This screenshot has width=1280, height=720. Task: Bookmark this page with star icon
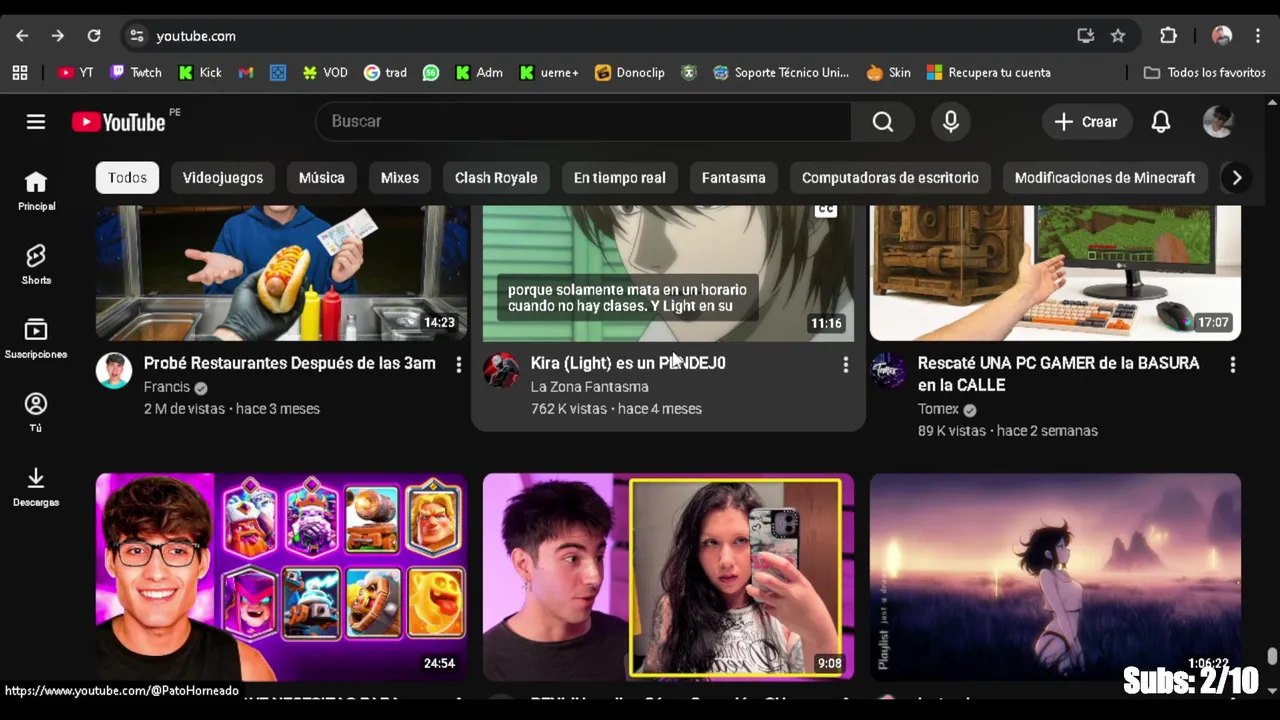point(1118,36)
